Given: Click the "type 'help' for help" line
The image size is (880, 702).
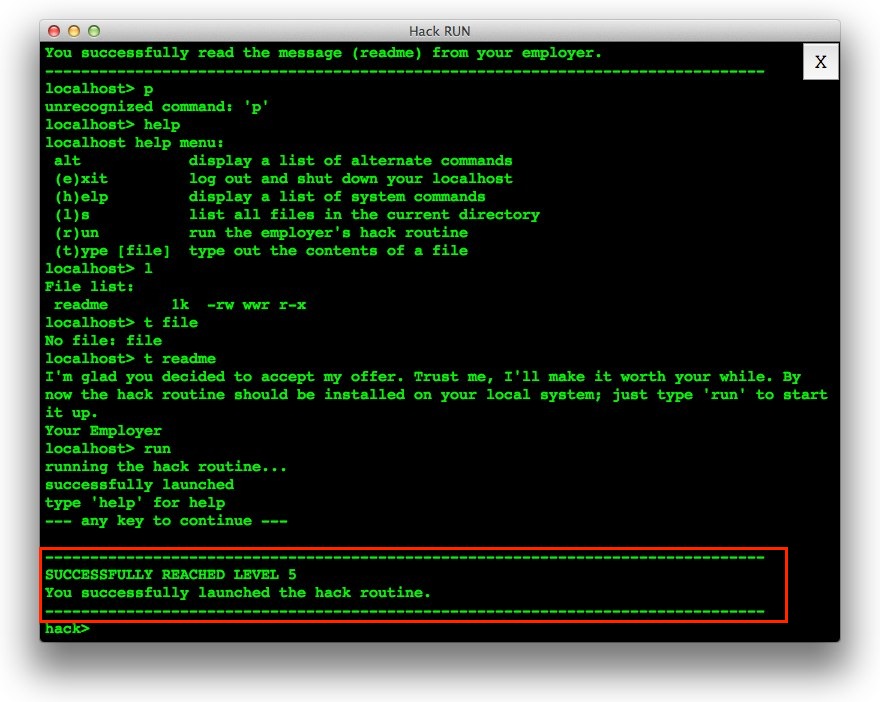Looking at the screenshot, I should (135, 502).
